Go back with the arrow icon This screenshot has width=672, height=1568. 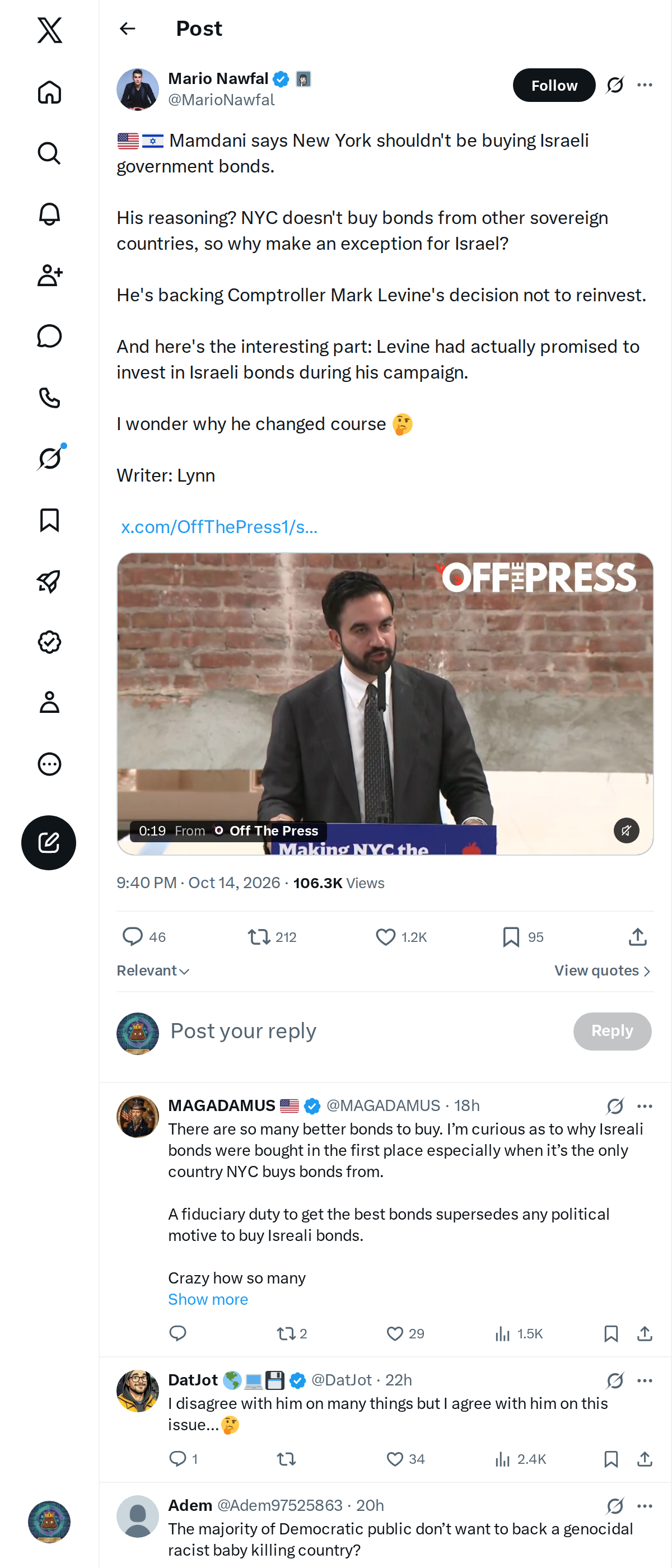coord(127,29)
